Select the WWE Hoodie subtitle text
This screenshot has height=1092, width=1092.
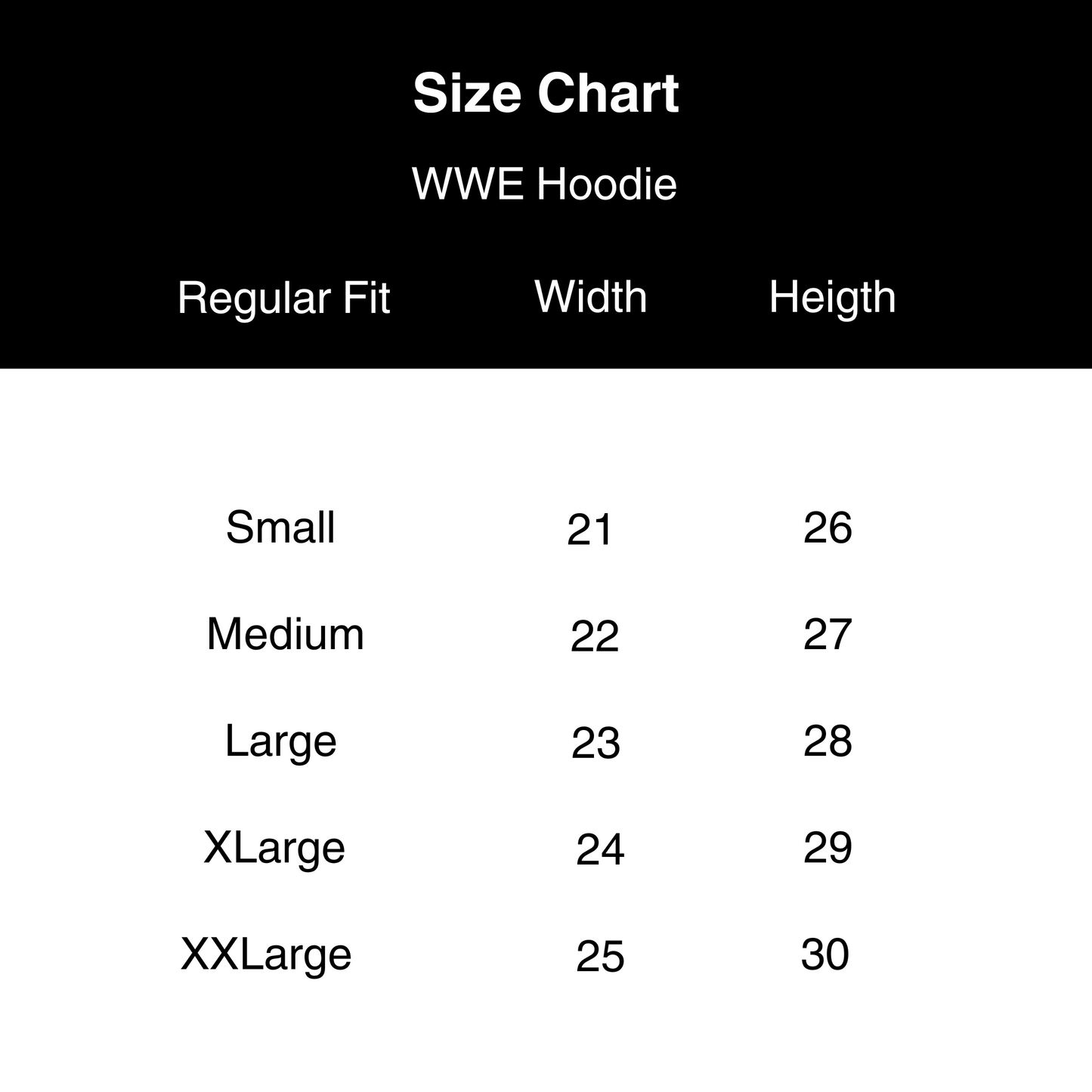click(544, 184)
